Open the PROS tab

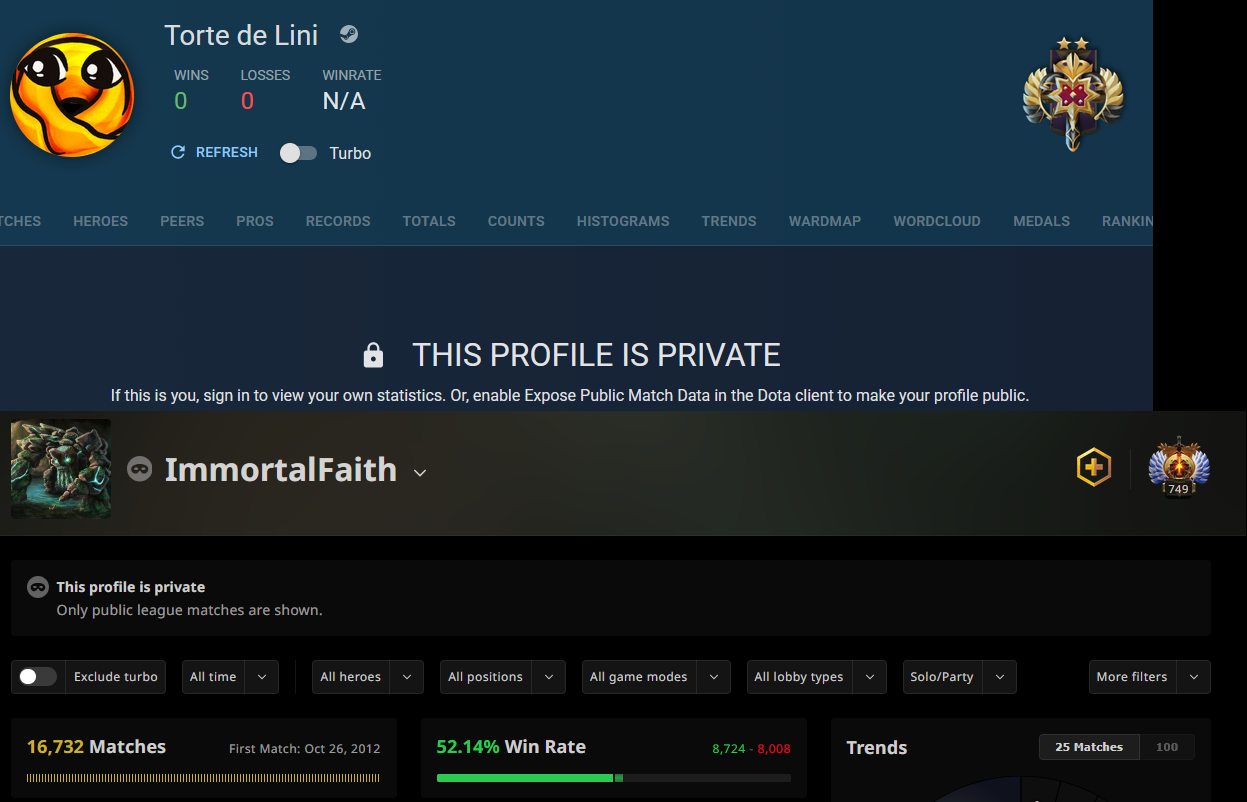[255, 221]
